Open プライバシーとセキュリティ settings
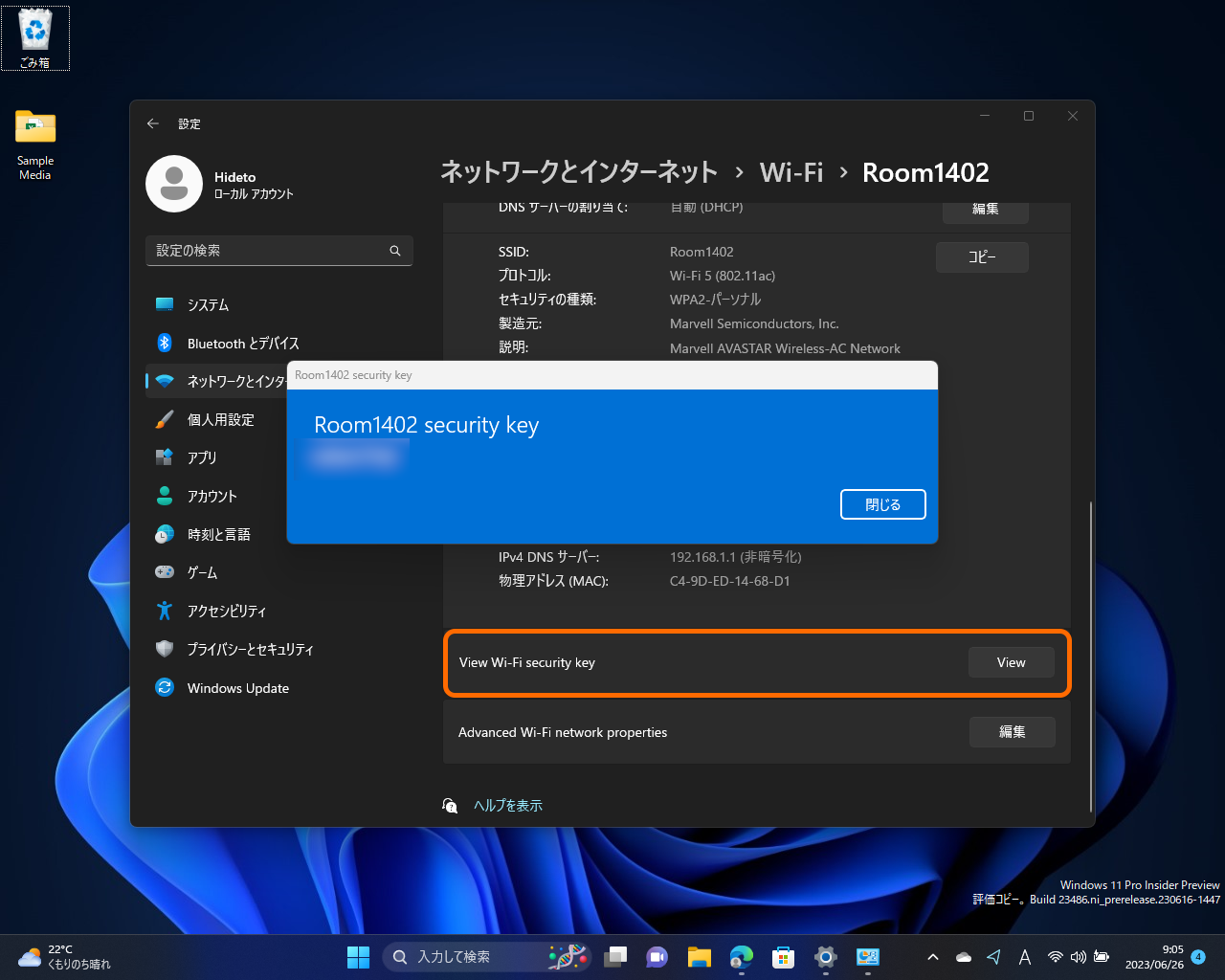The height and width of the screenshot is (980, 1225). [x=250, y=649]
